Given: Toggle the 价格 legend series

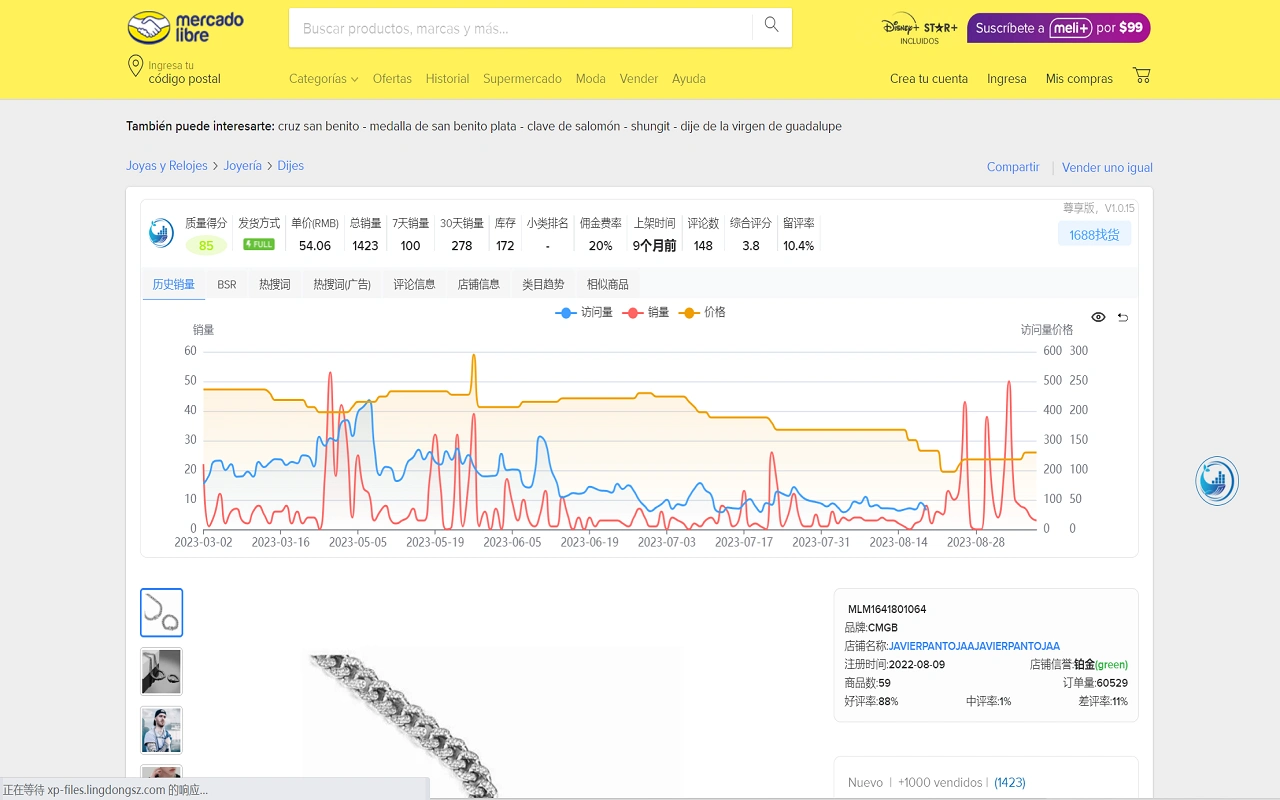Looking at the screenshot, I should (703, 312).
